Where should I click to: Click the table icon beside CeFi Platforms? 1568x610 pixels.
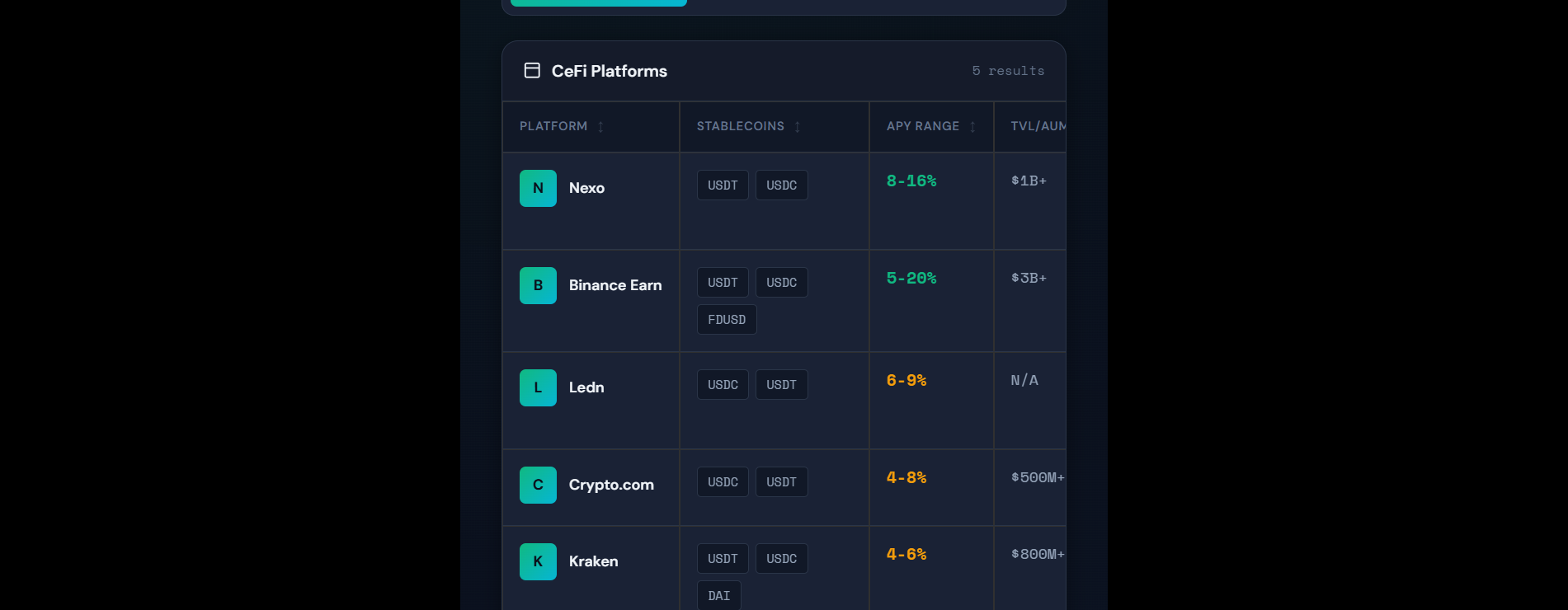(x=533, y=71)
